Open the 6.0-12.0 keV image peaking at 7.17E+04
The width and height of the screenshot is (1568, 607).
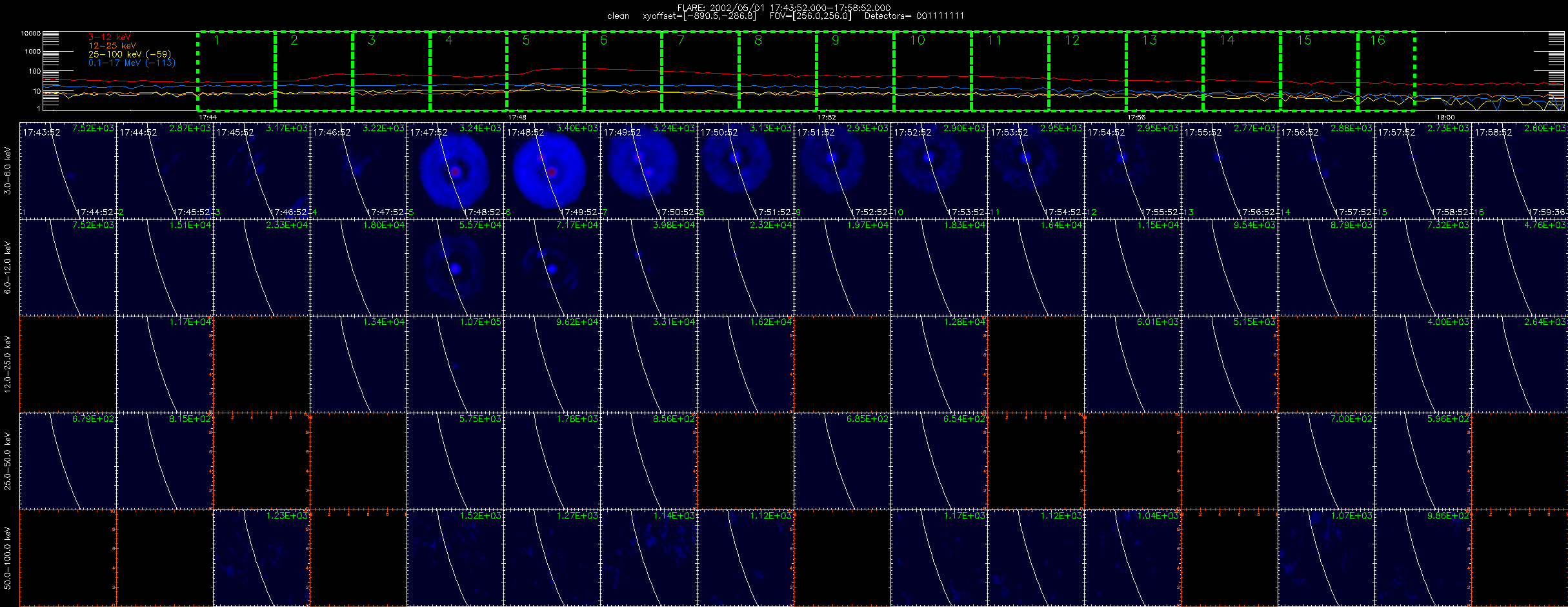coord(552,267)
